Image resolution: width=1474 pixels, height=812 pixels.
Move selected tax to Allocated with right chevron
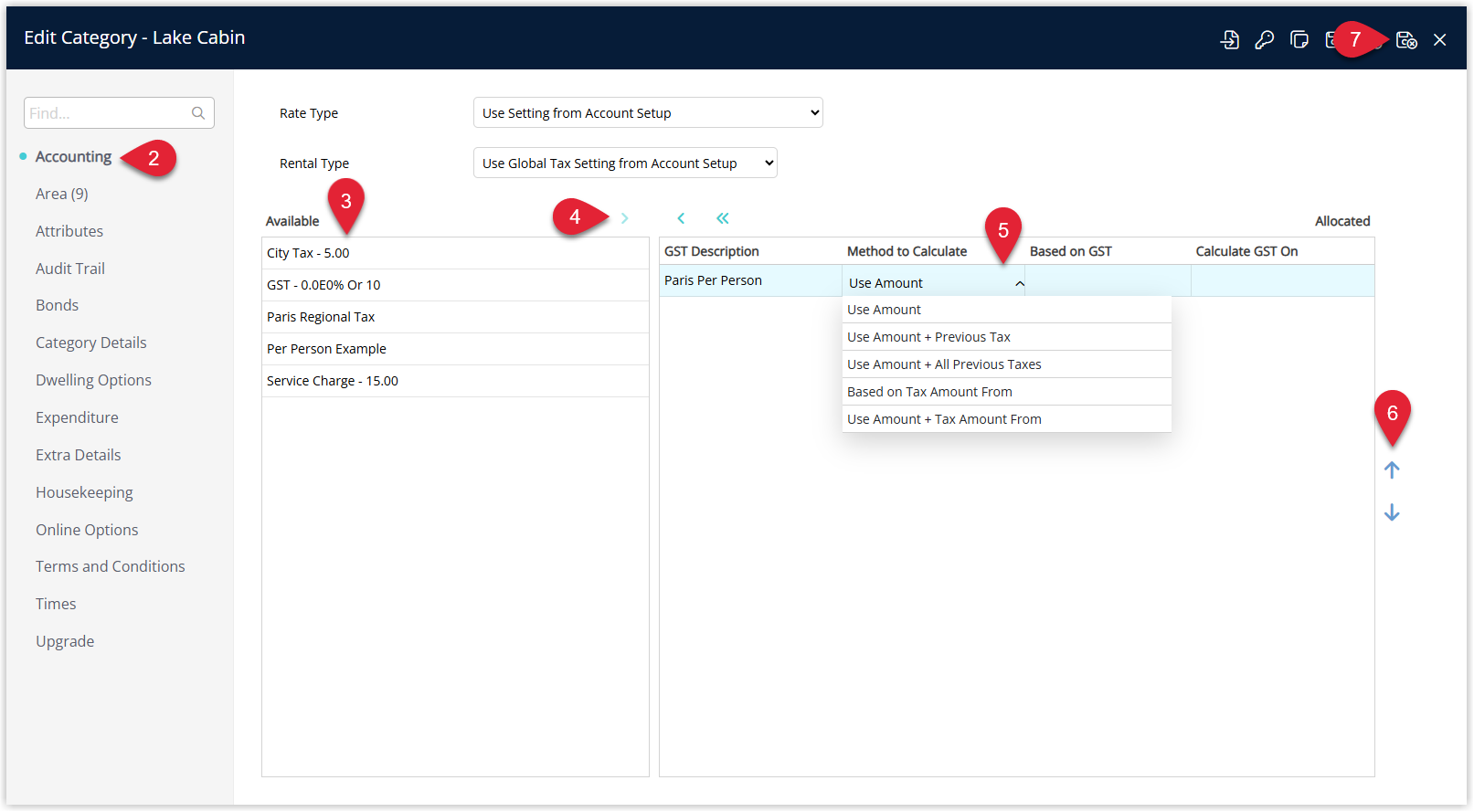(x=624, y=218)
